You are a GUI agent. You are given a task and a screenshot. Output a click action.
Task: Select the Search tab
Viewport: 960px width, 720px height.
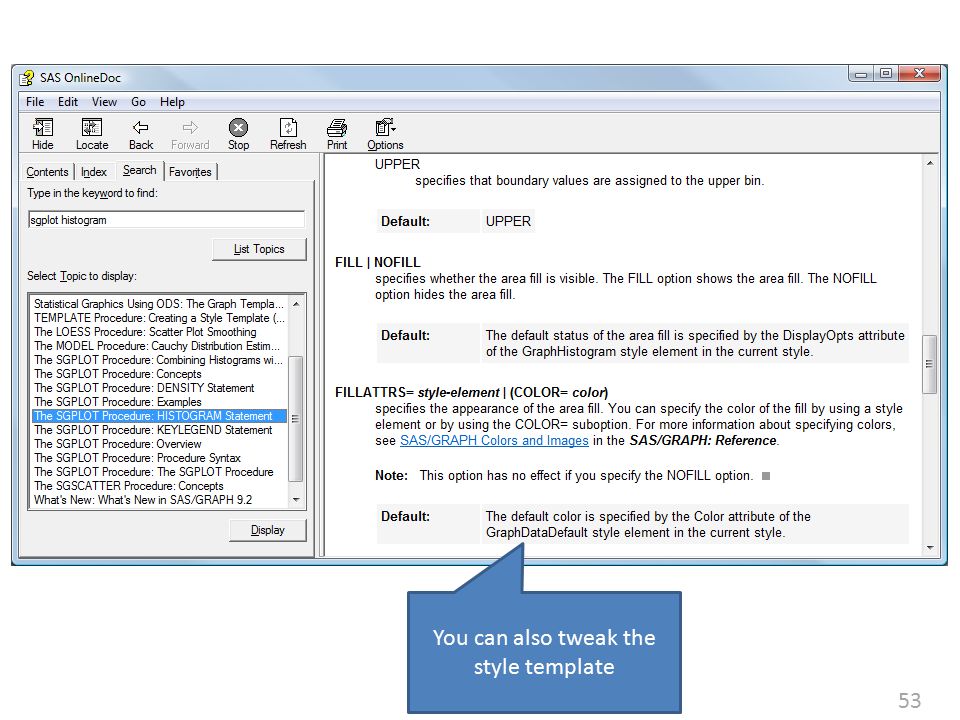click(x=139, y=170)
